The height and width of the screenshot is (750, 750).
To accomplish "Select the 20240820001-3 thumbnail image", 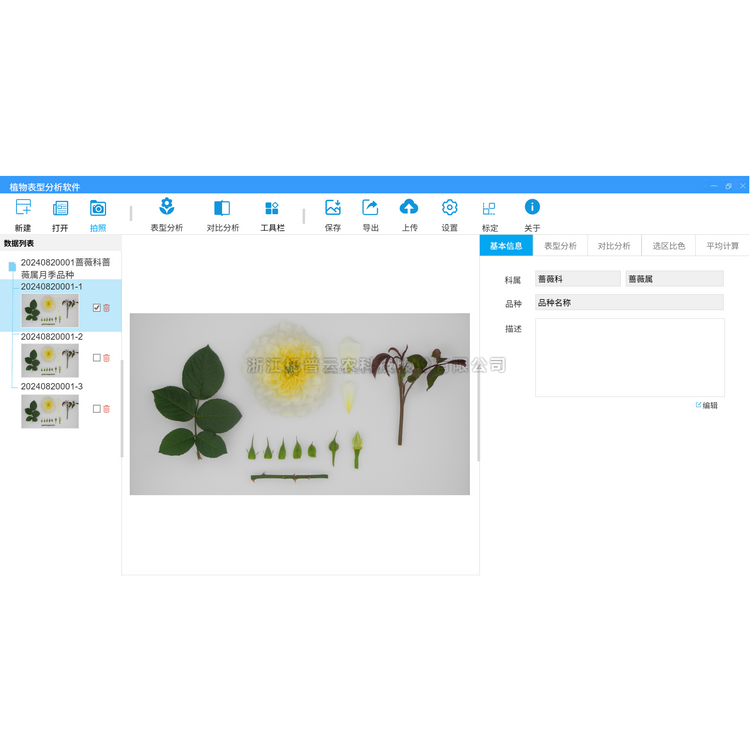I will point(50,411).
